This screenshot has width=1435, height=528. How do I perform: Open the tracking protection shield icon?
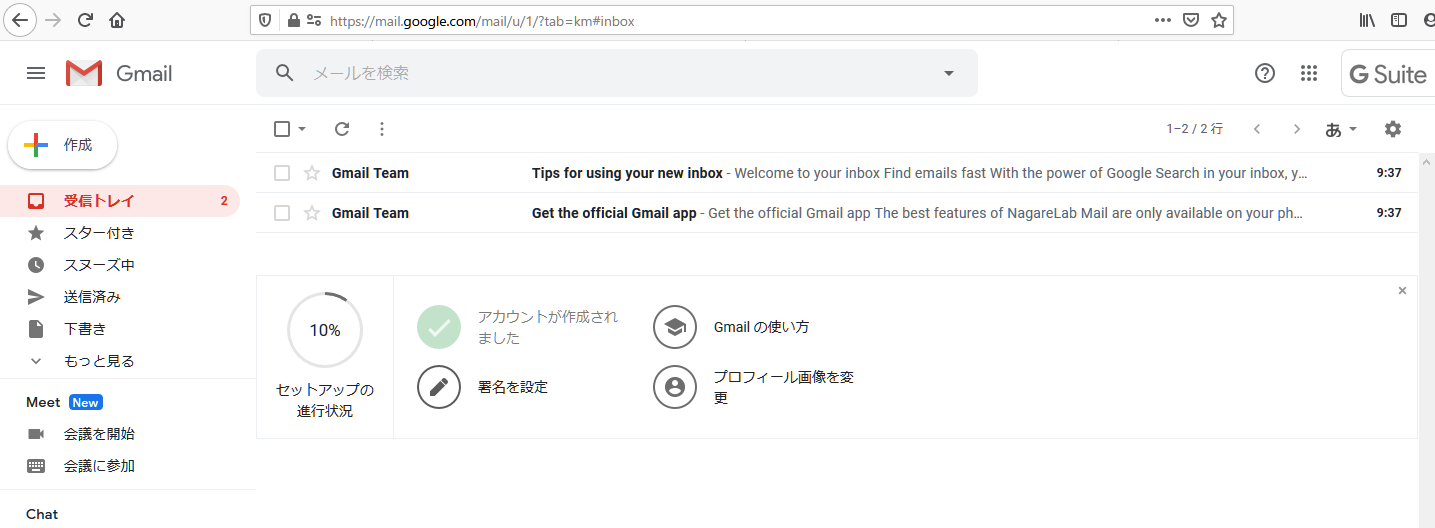(x=265, y=20)
